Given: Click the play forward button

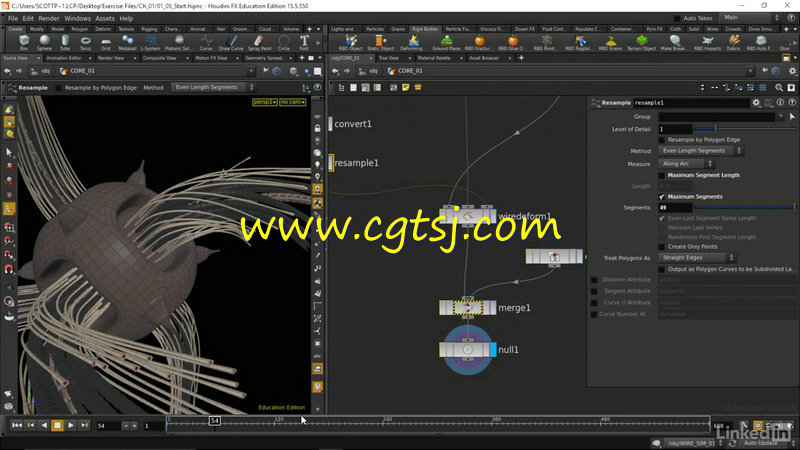Looking at the screenshot, I should 71,425.
